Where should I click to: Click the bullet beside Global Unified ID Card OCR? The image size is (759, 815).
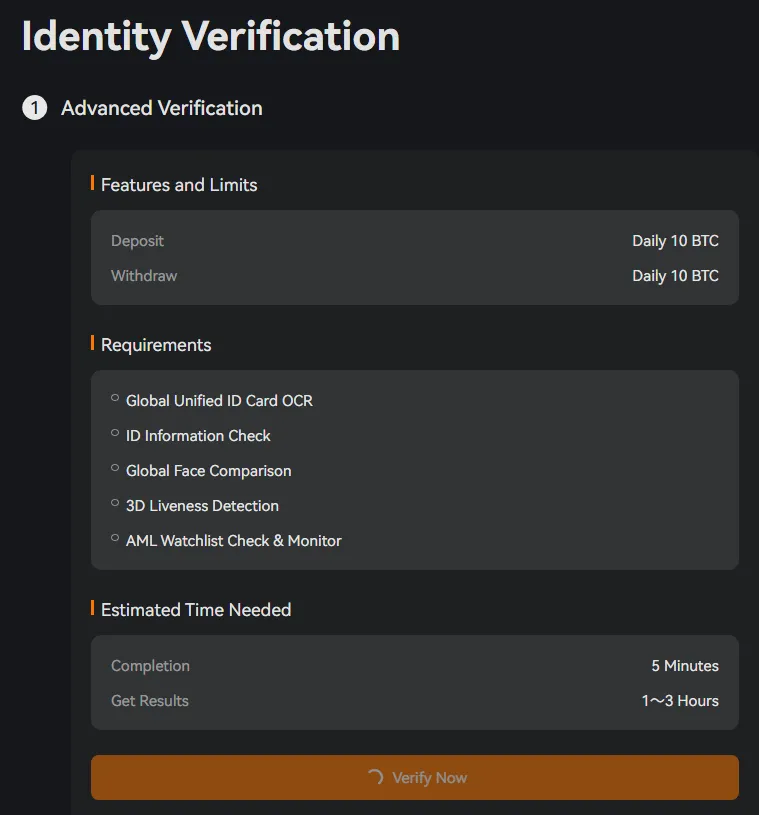(115, 398)
